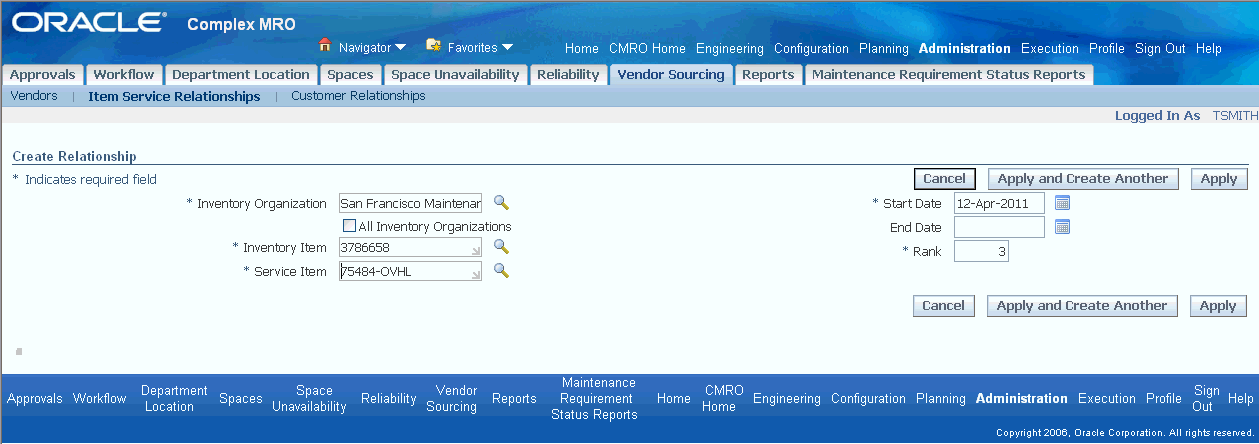The width and height of the screenshot is (1259, 444).
Task: Click the top Apply and Create Another button
Action: click(1083, 179)
